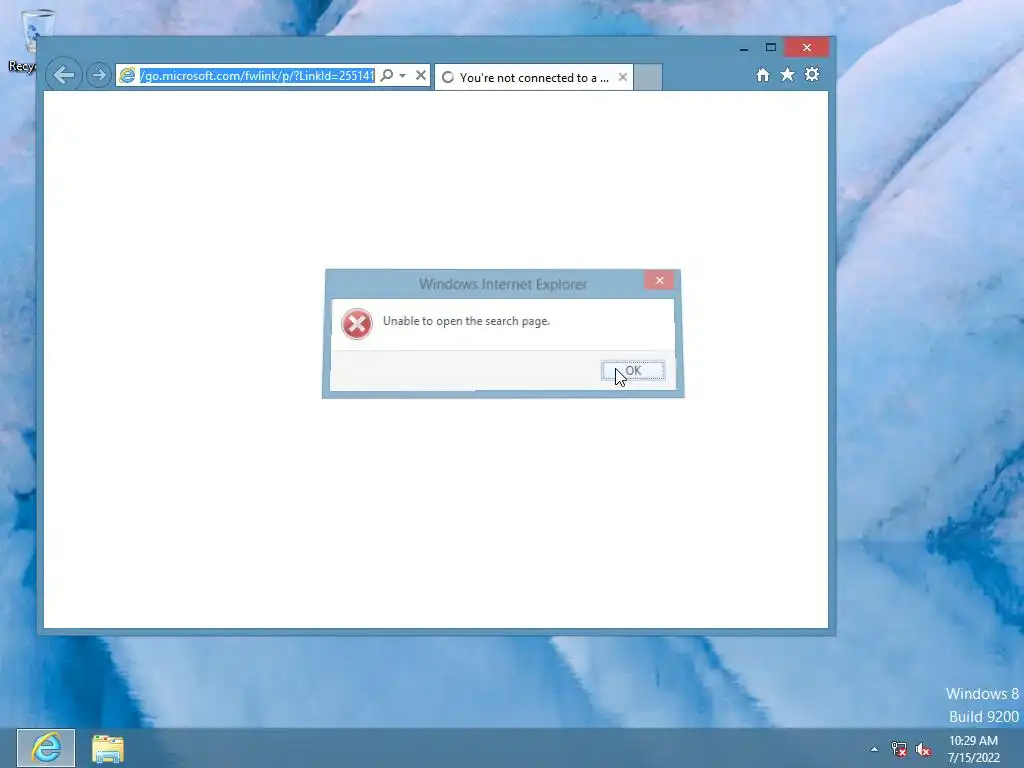Click the "Unable to open the search page." message
Screen dimensions: 1024x768
point(466,321)
